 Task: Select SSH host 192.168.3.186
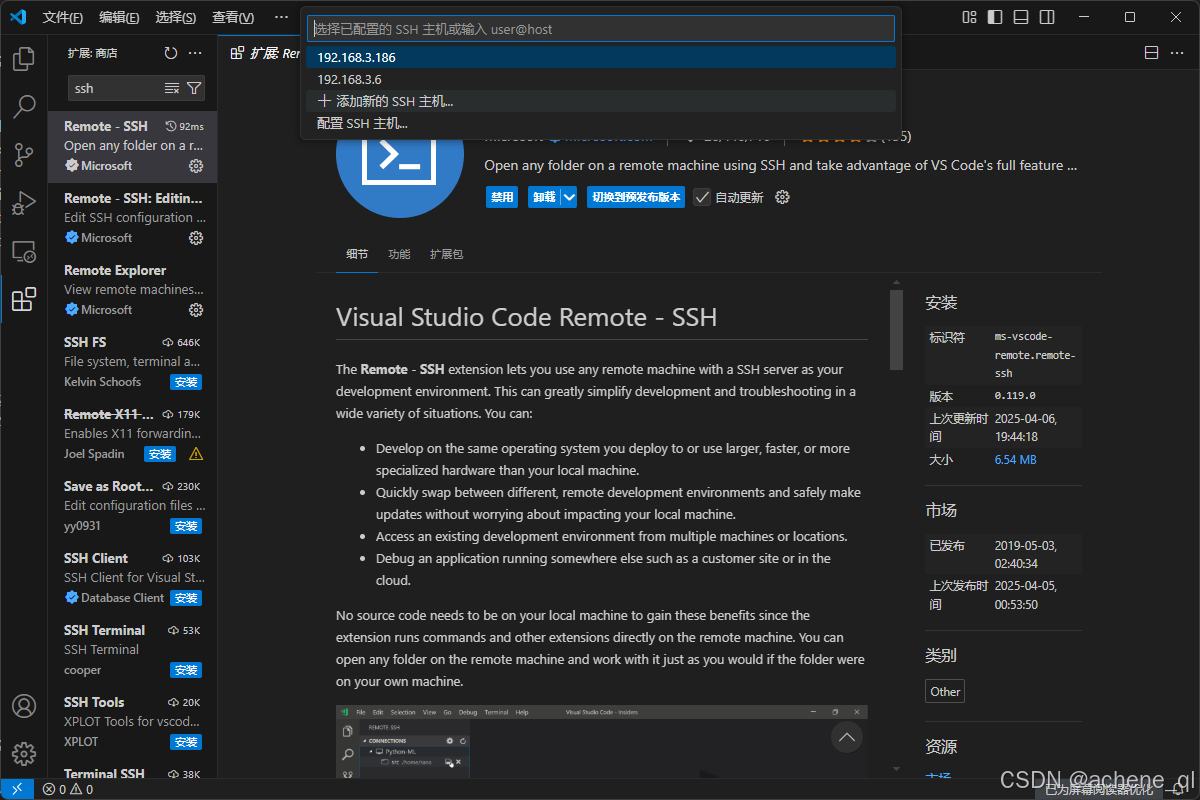coord(601,57)
